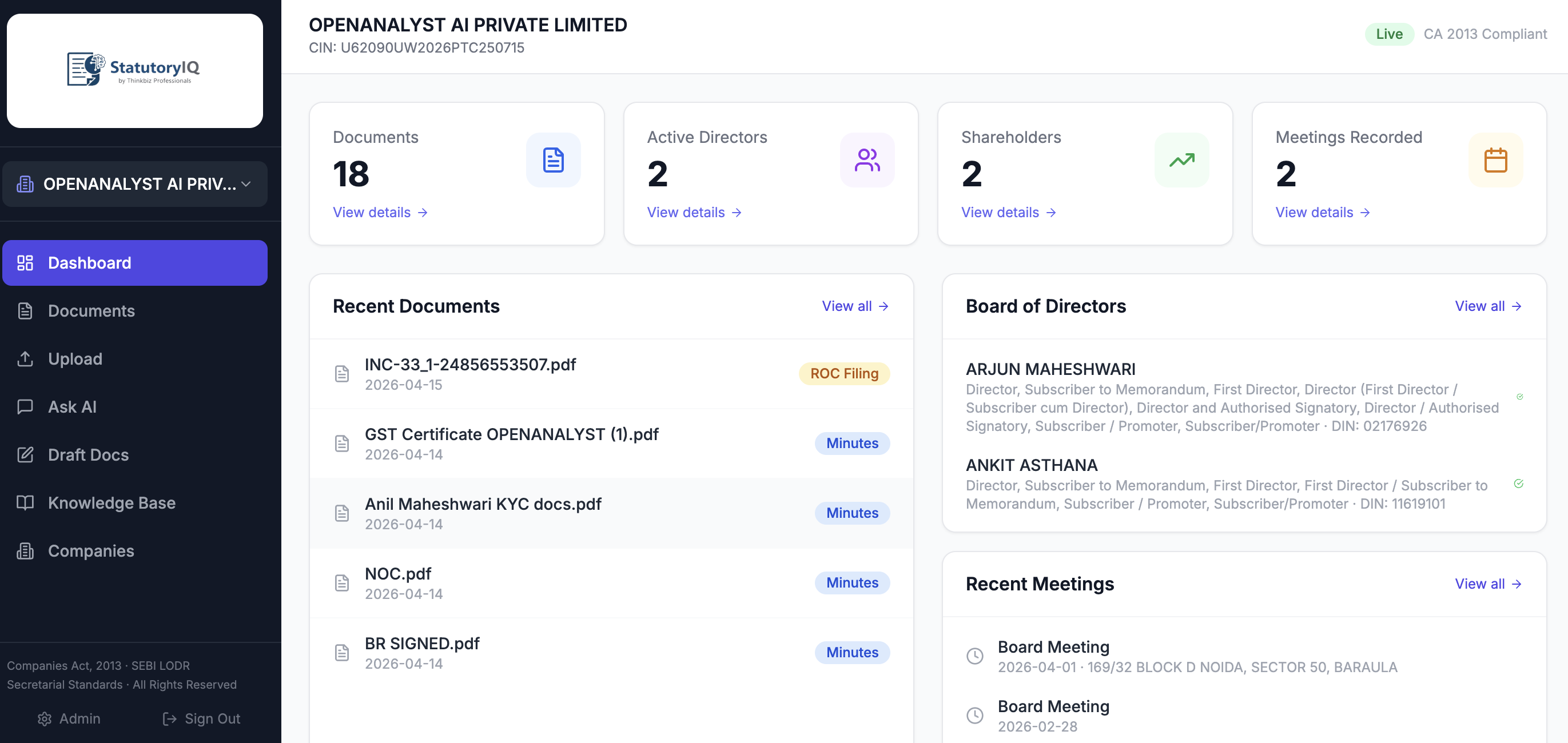Click Minutes tag on Anil Maheshwari KYC row

852,514
